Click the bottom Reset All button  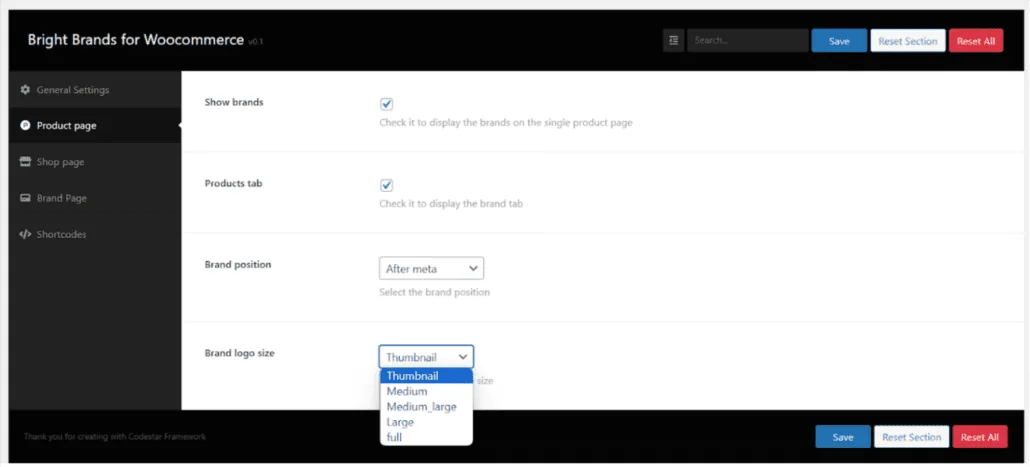(979, 437)
